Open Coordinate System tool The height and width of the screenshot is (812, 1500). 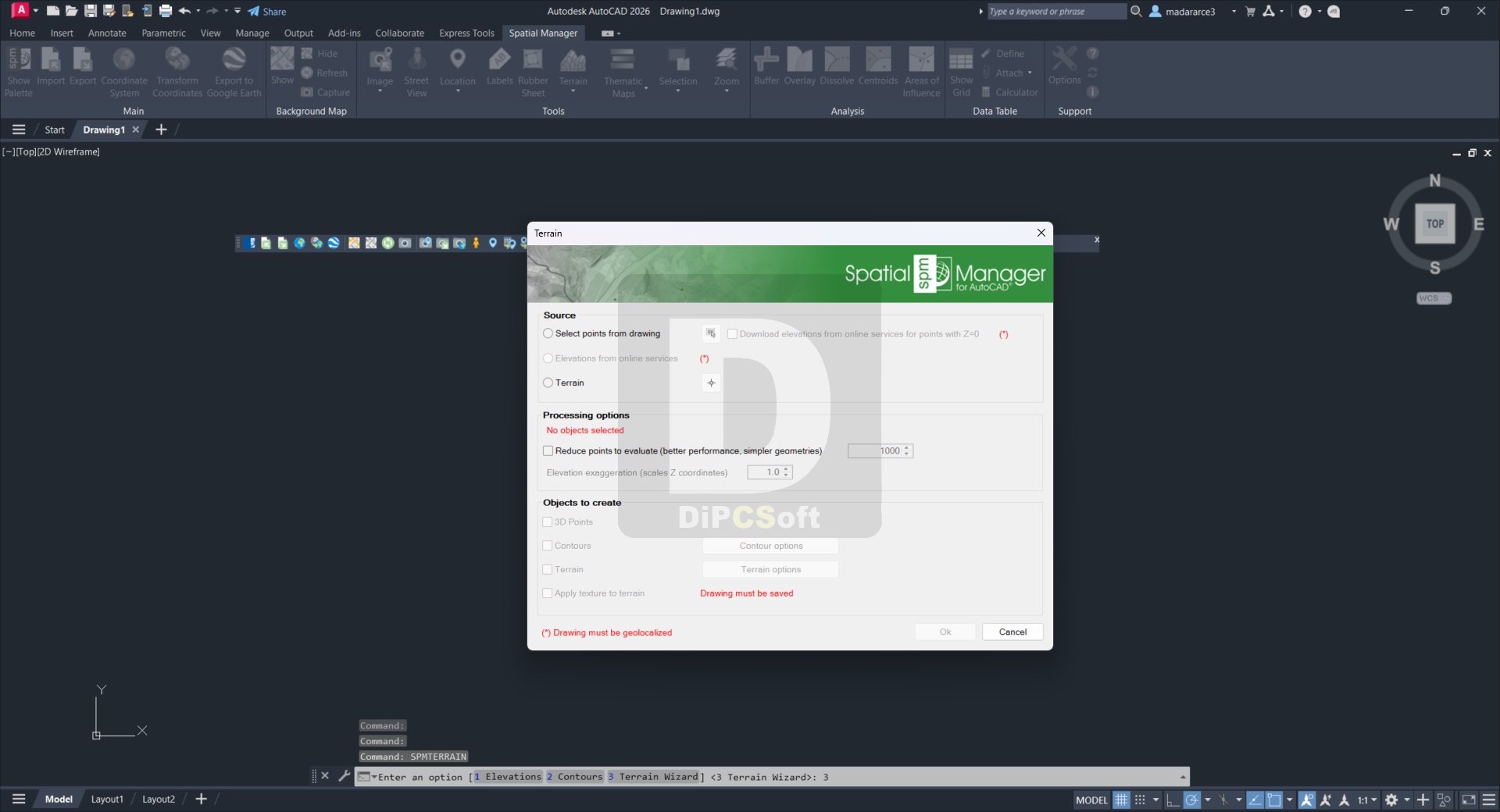(x=124, y=71)
